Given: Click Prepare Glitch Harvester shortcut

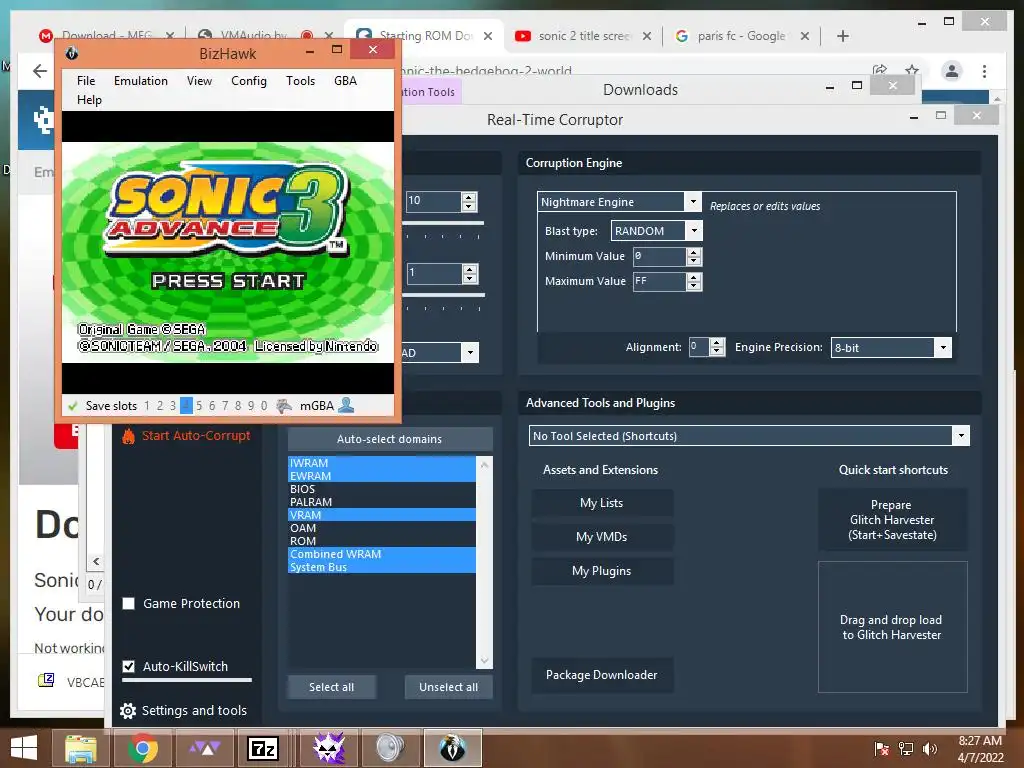Looking at the screenshot, I should [x=892, y=520].
